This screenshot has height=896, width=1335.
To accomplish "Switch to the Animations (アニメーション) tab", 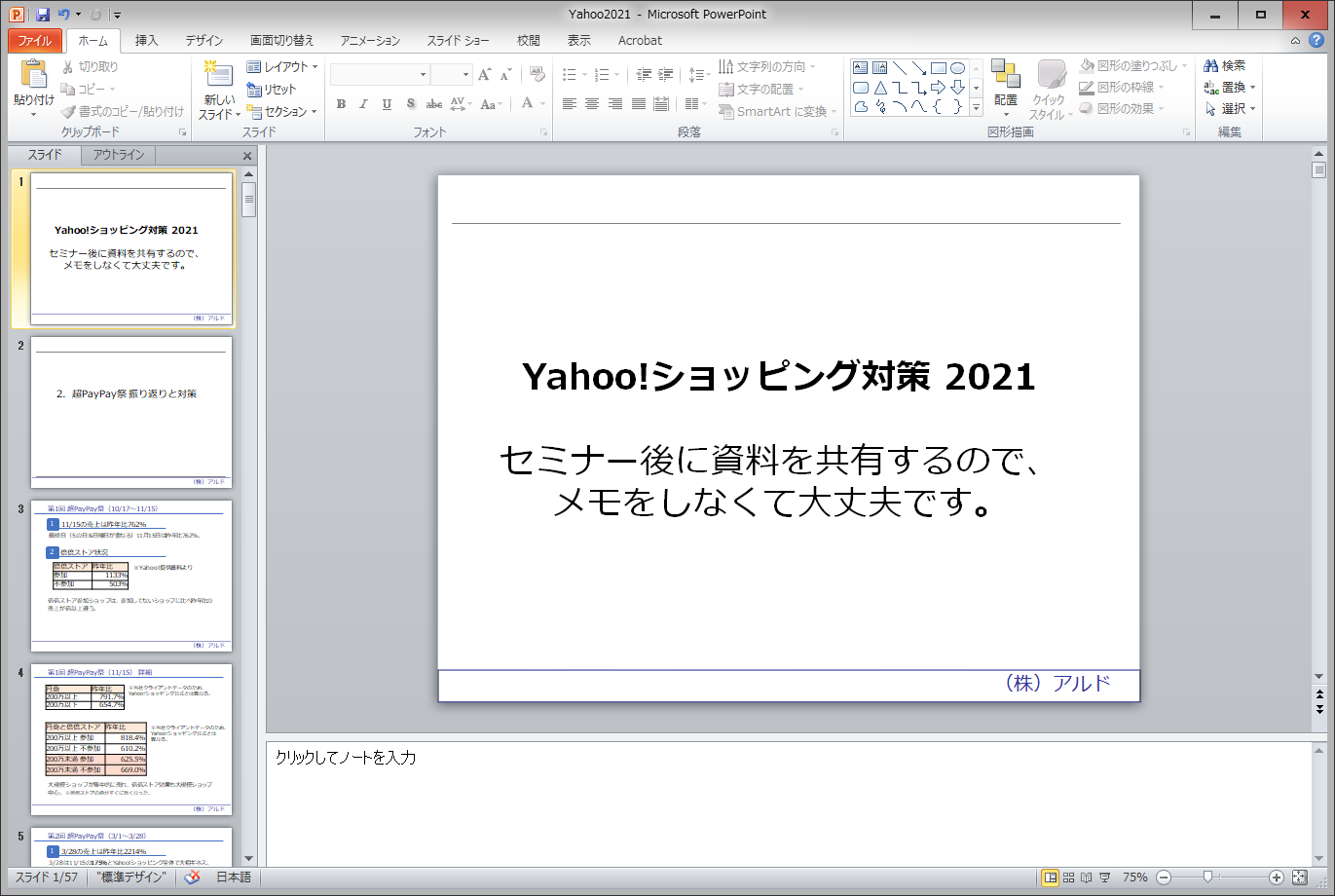I will click(370, 41).
